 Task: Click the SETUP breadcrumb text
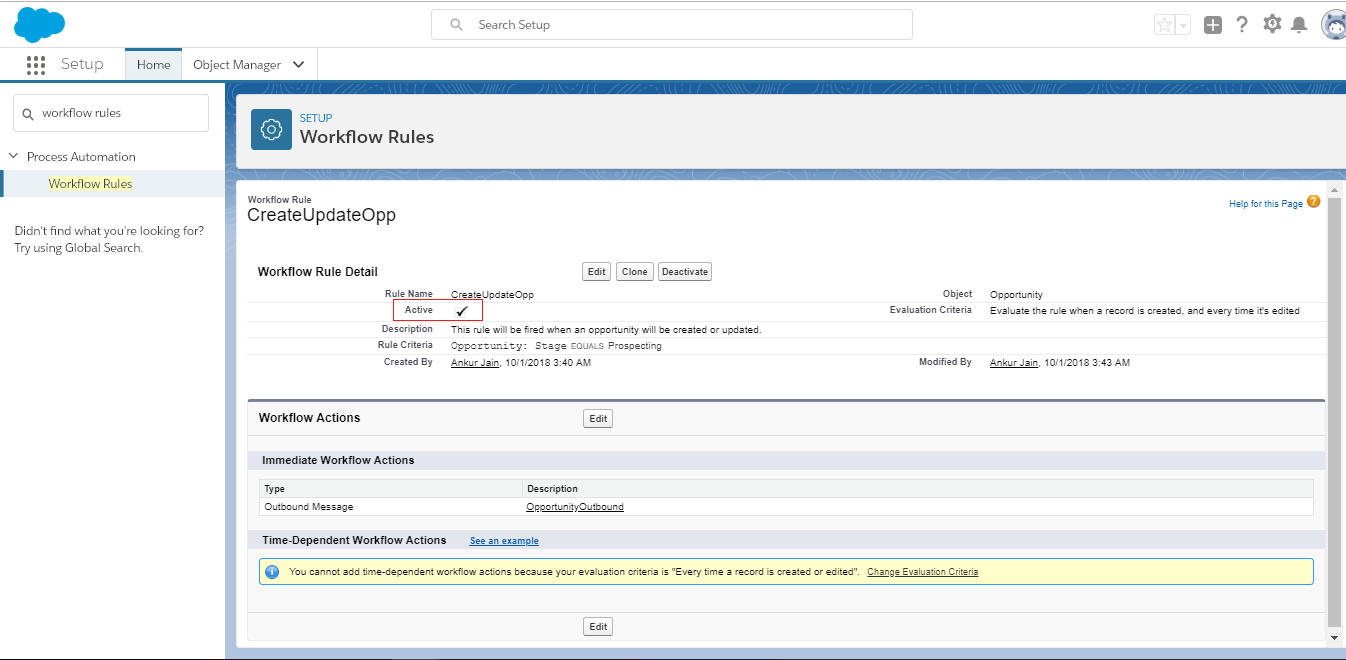[x=316, y=118]
